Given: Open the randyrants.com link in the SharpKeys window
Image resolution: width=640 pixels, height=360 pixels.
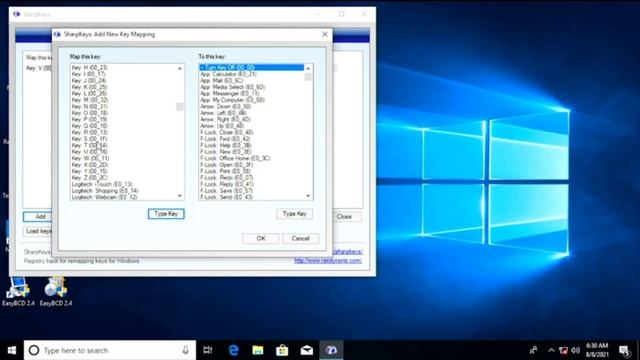Looking at the screenshot, I should tap(328, 260).
